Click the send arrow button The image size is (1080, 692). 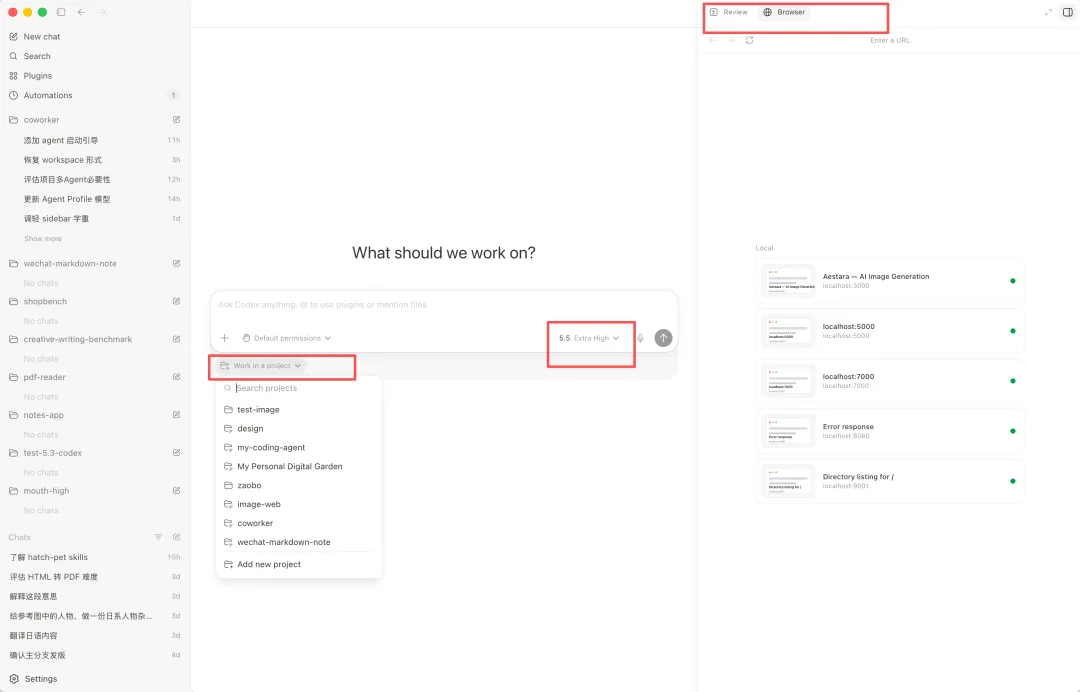coord(663,338)
